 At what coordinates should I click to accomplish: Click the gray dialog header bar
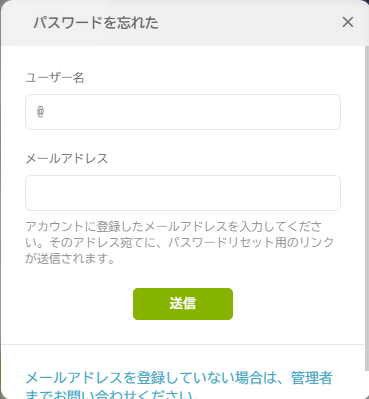coord(183,23)
